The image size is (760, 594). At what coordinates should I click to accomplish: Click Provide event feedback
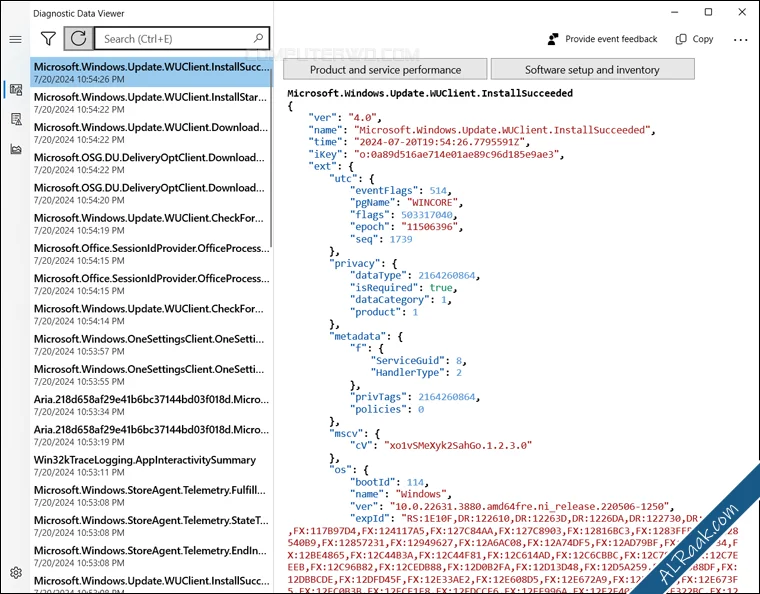point(602,39)
